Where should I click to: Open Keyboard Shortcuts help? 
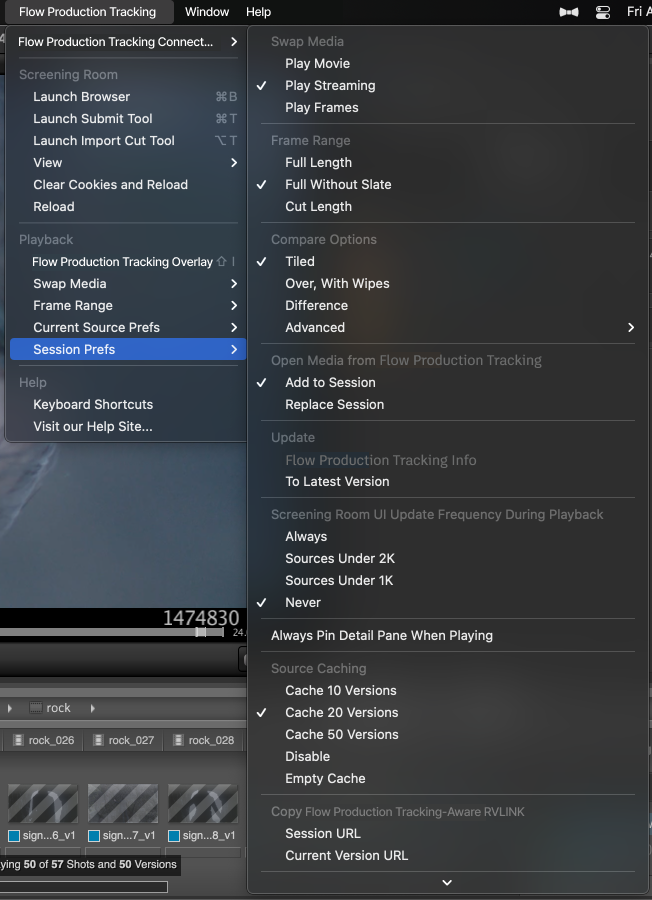[127, 404]
